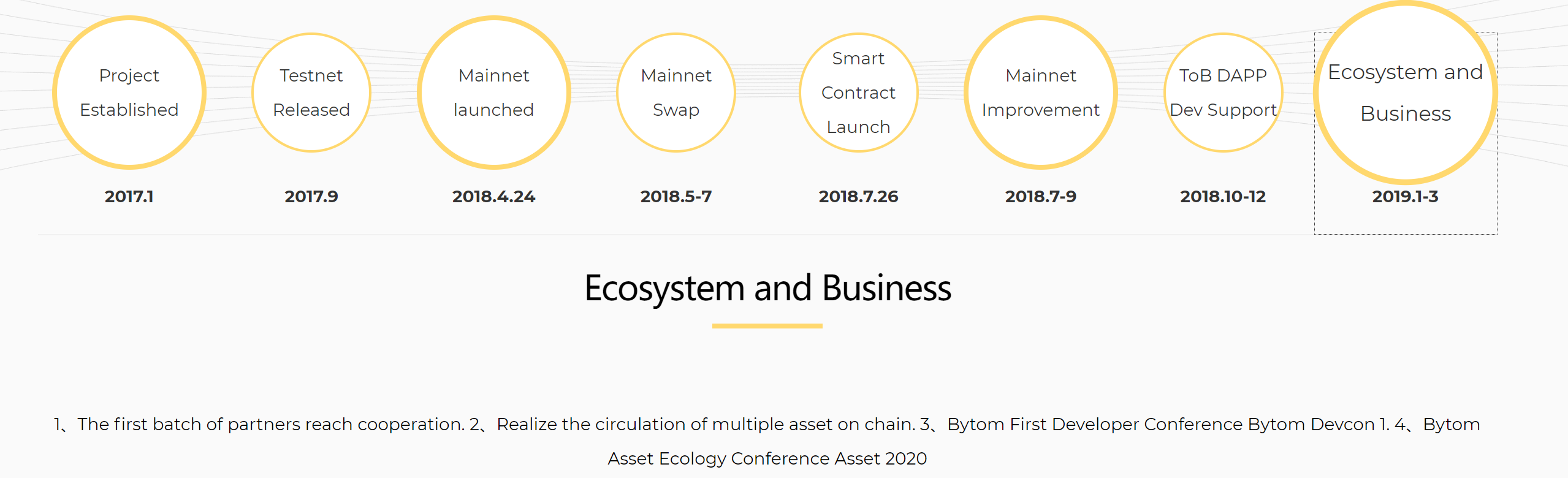Select ToB DAPP Dev Support circle
Screen dimensions: 1568x478
[x=1223, y=93]
